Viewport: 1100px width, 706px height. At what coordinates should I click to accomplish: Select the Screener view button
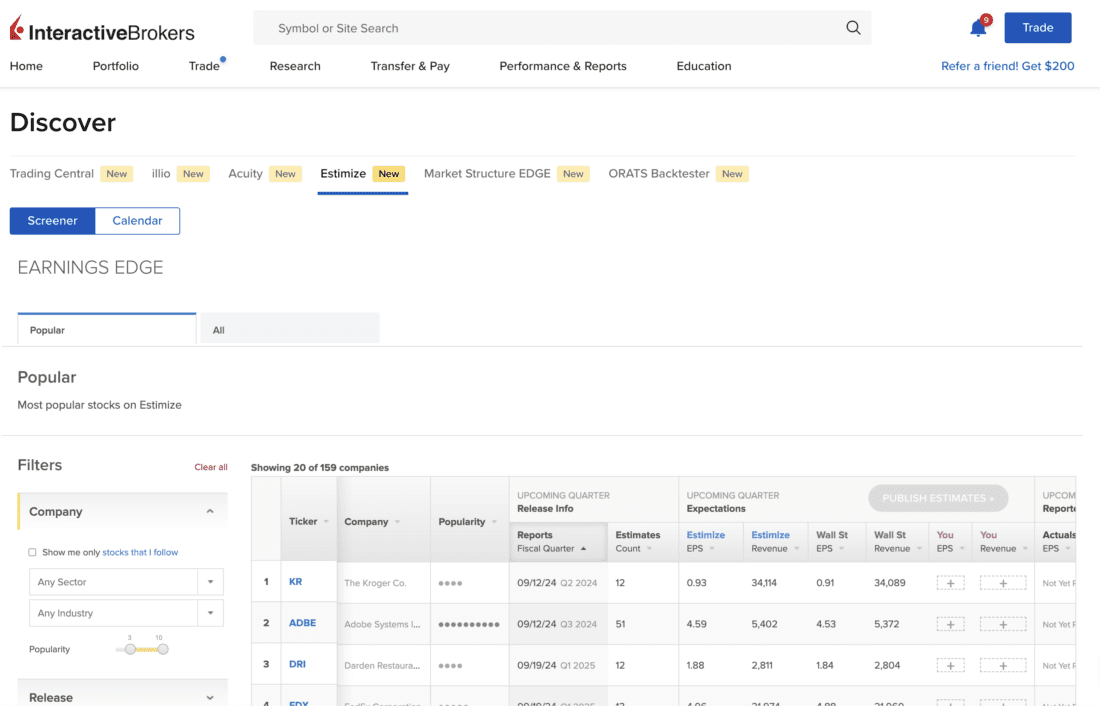[53, 220]
